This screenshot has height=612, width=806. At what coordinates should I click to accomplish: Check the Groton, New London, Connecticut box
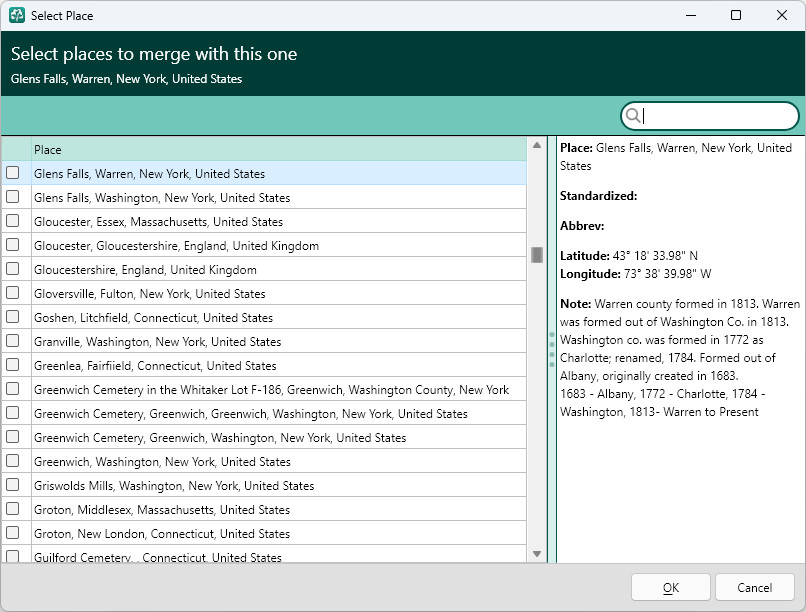[x=13, y=533]
